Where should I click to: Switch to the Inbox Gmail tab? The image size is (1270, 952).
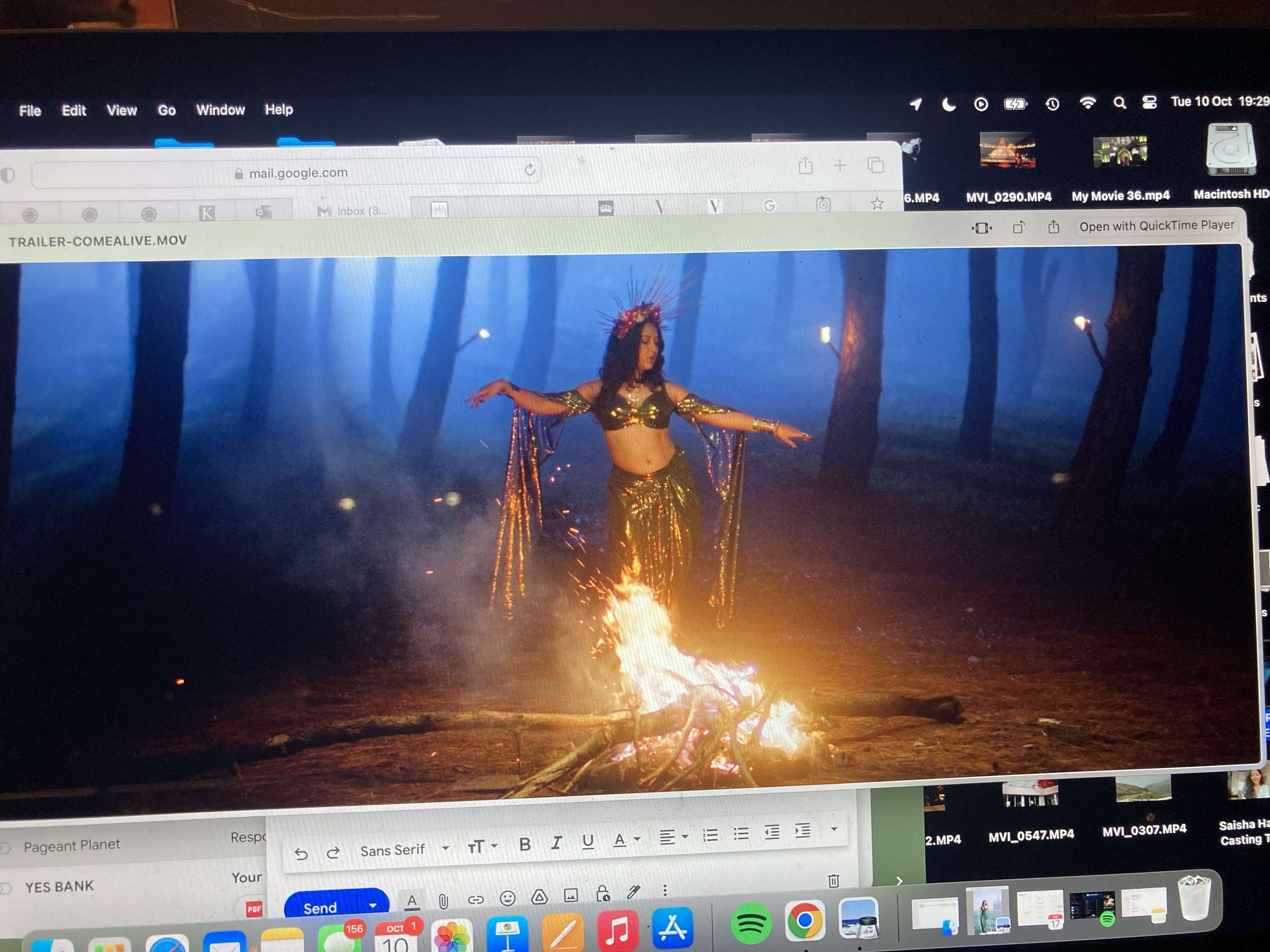pos(352,211)
